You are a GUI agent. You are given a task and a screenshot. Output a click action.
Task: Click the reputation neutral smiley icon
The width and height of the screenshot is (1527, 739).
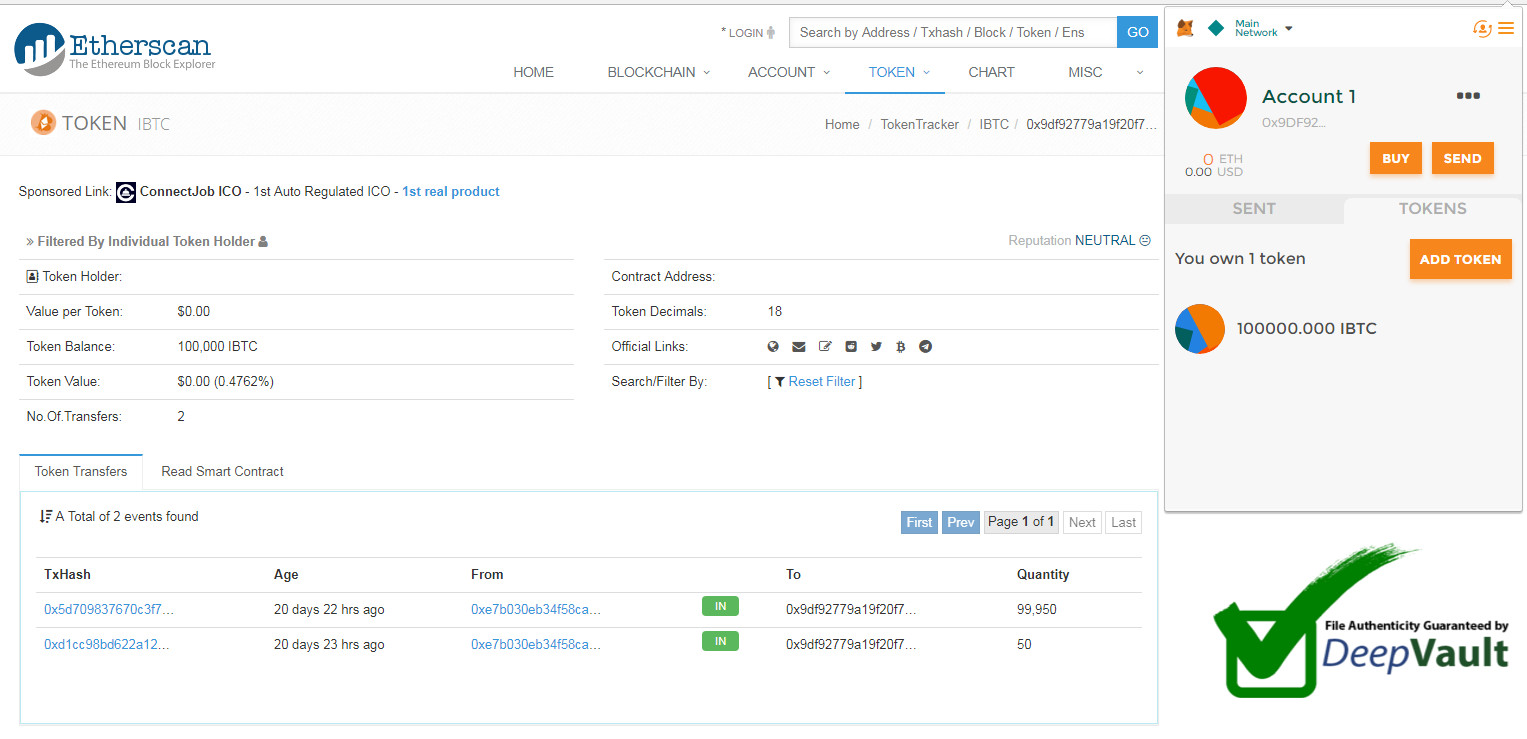point(1145,241)
